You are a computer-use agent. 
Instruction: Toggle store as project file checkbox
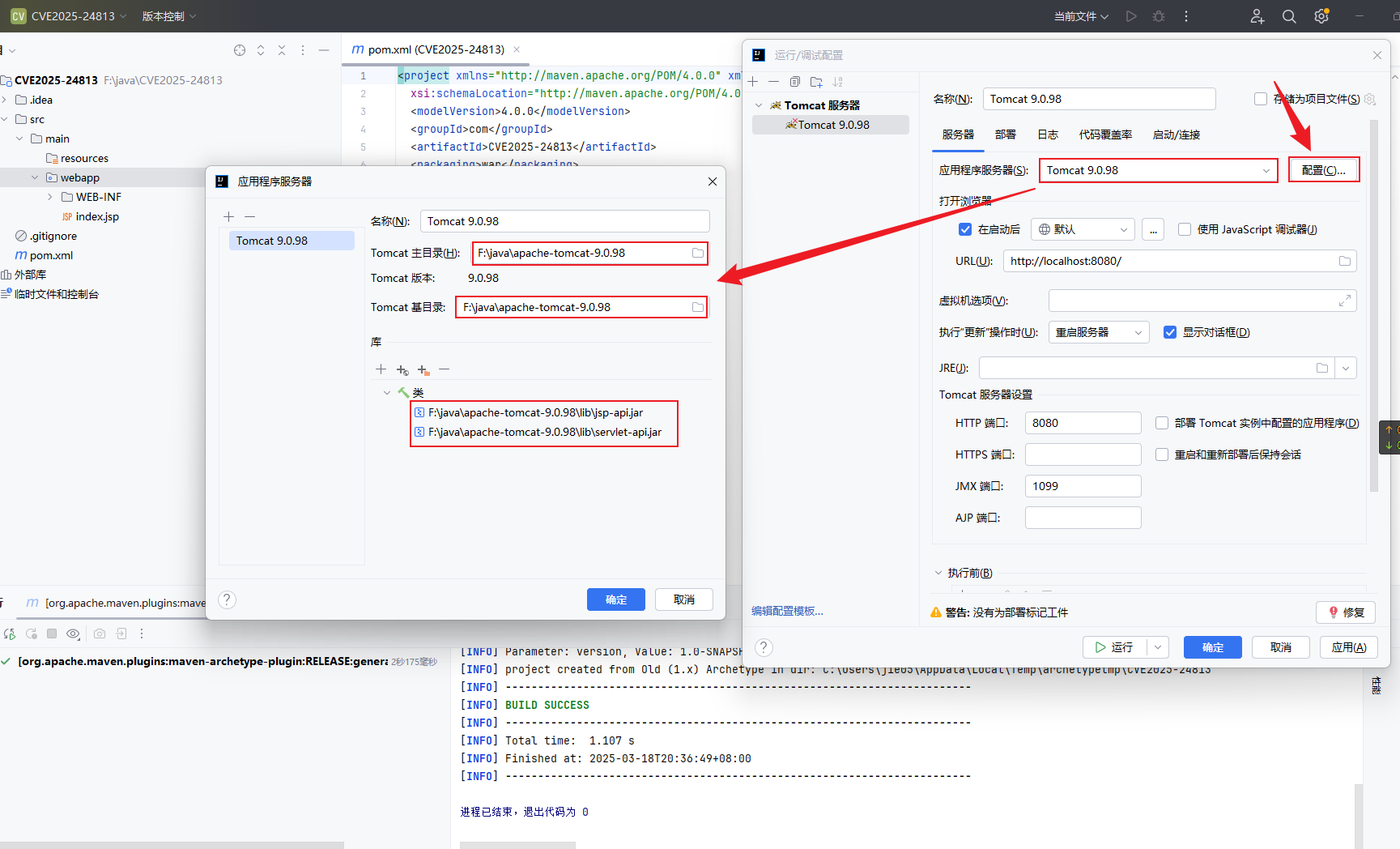coord(1261,99)
